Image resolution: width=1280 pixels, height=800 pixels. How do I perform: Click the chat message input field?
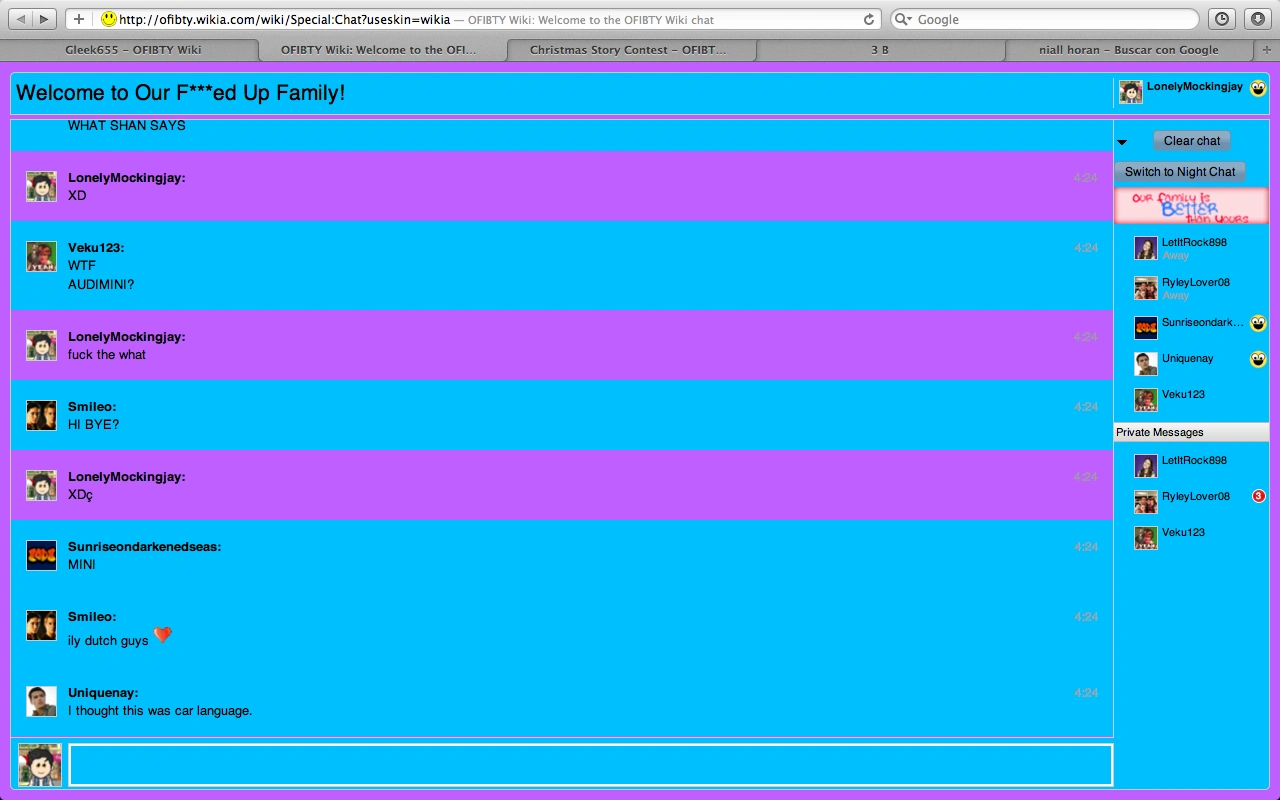(590, 765)
